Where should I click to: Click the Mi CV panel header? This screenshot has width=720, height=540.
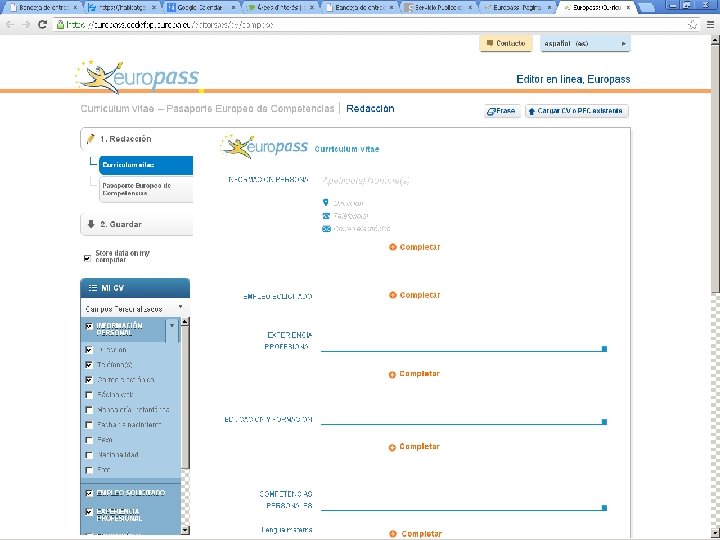click(x=135, y=288)
